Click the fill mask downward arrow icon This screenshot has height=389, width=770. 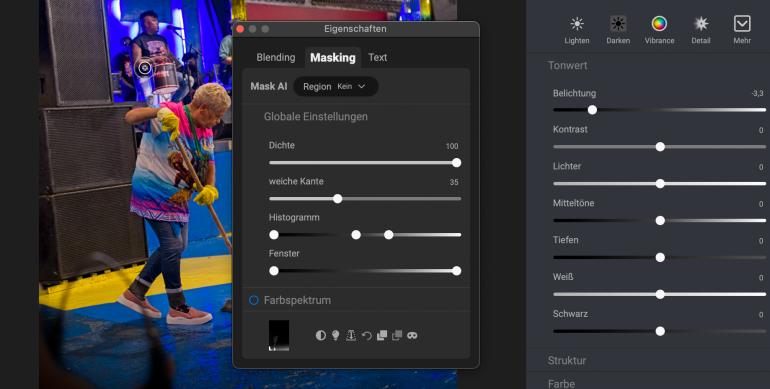click(351, 335)
